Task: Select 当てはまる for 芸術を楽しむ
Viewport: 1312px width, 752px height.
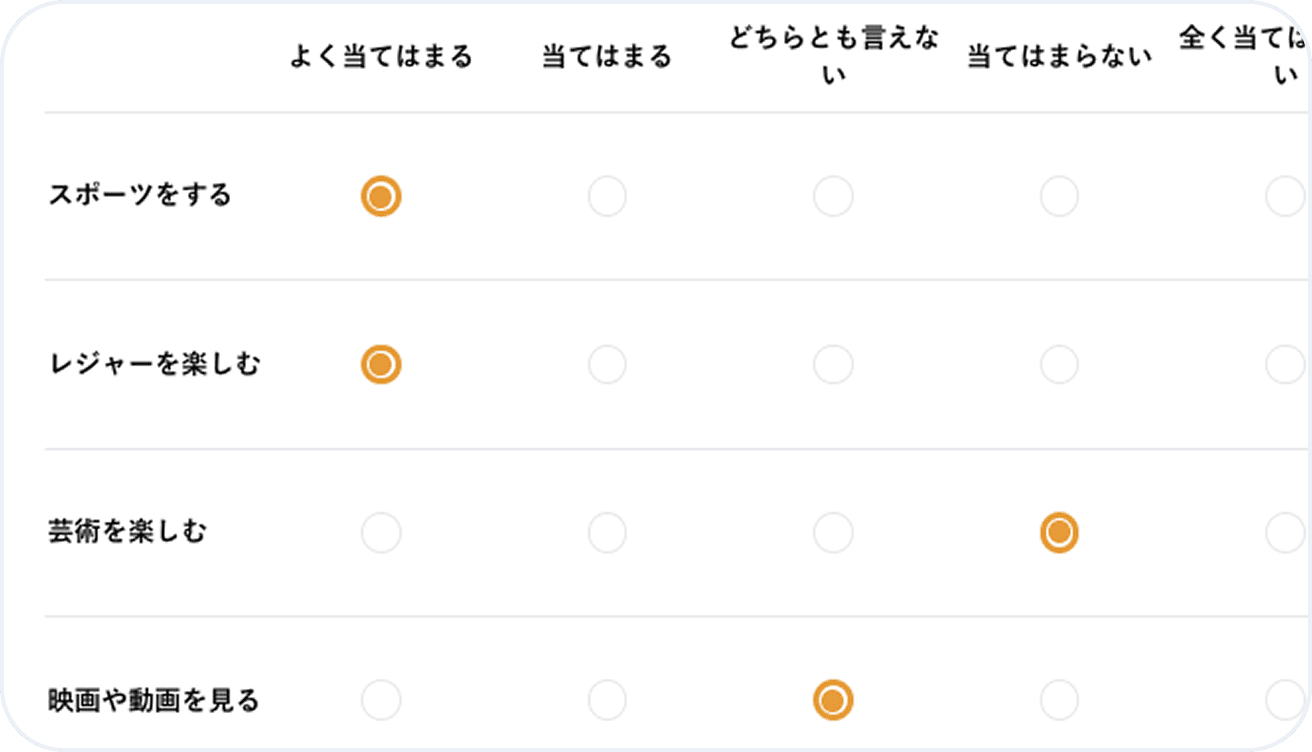Action: [606, 532]
